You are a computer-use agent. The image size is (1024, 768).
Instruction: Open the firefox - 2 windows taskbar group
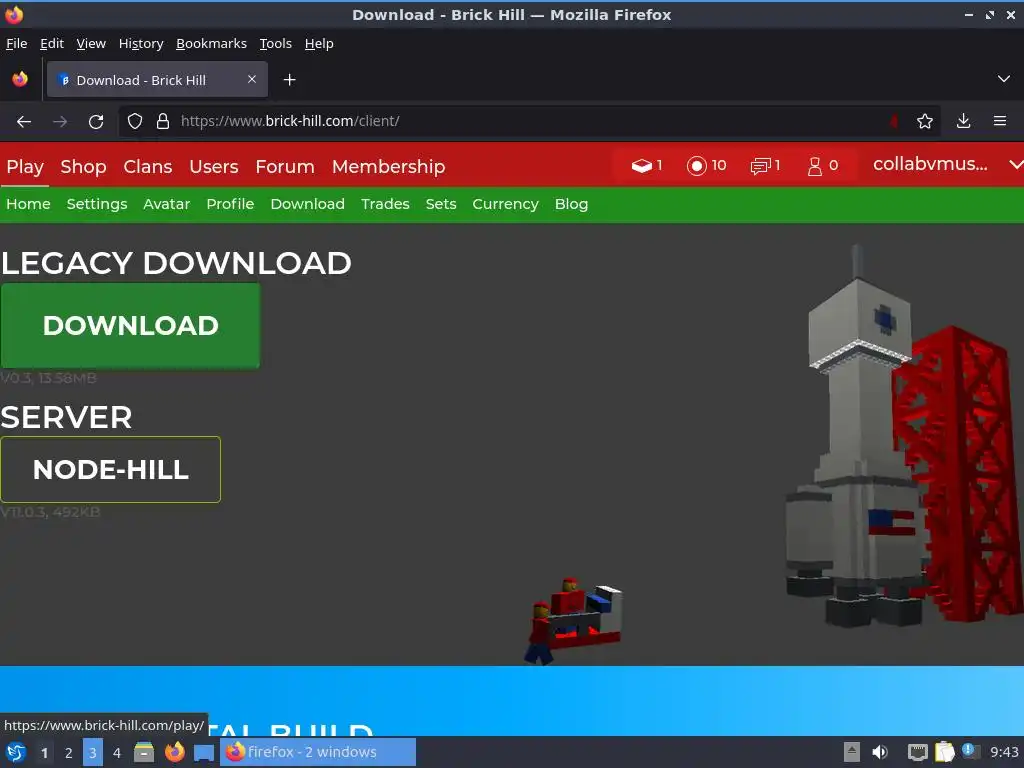[x=317, y=752]
